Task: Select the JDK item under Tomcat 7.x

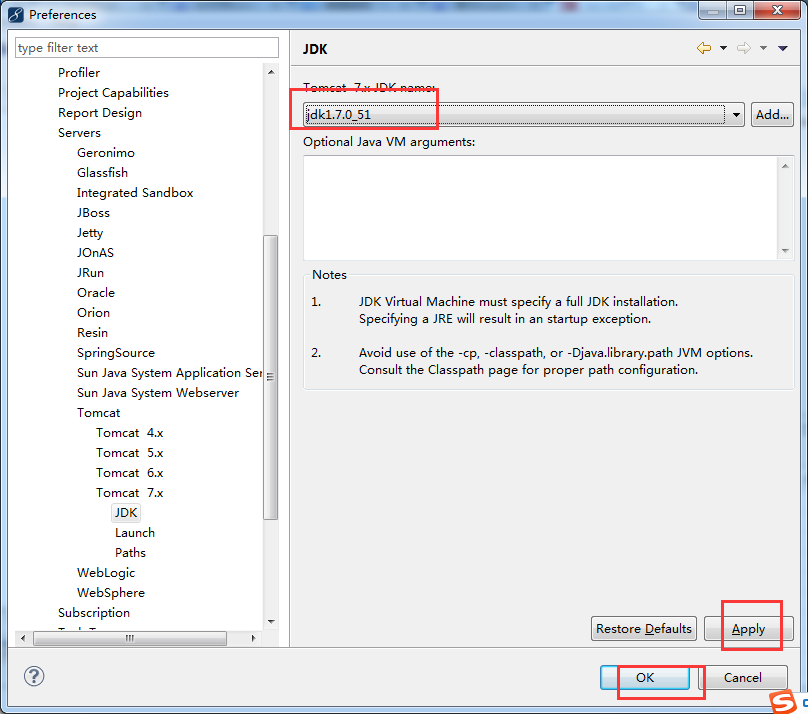Action: (x=126, y=513)
